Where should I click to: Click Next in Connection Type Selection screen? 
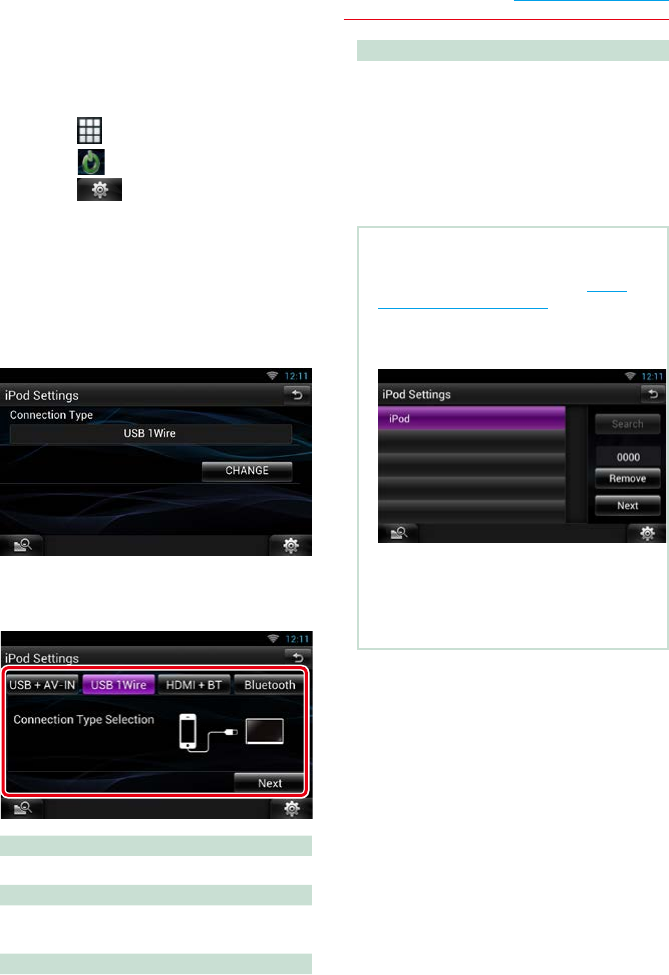coord(270,783)
